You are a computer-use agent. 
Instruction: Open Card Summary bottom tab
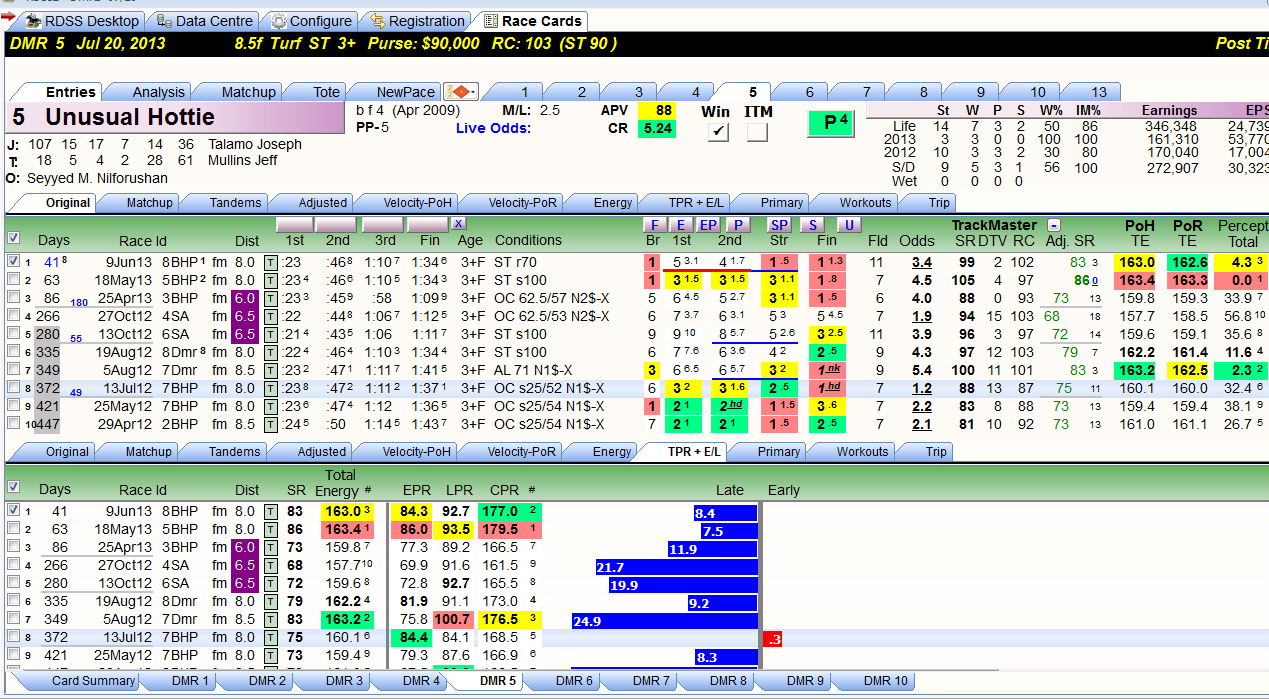click(x=93, y=681)
